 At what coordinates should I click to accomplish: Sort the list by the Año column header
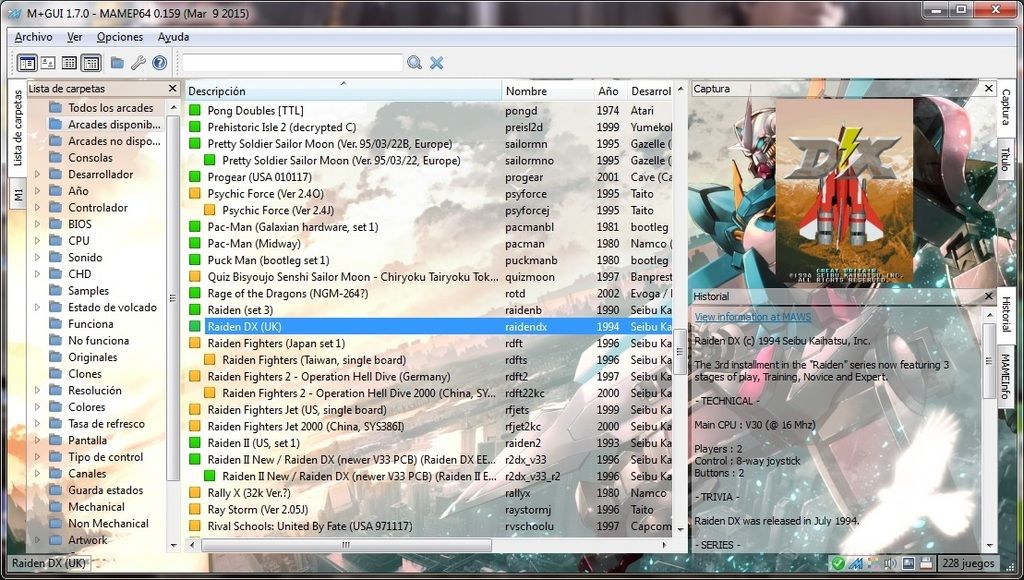[609, 91]
